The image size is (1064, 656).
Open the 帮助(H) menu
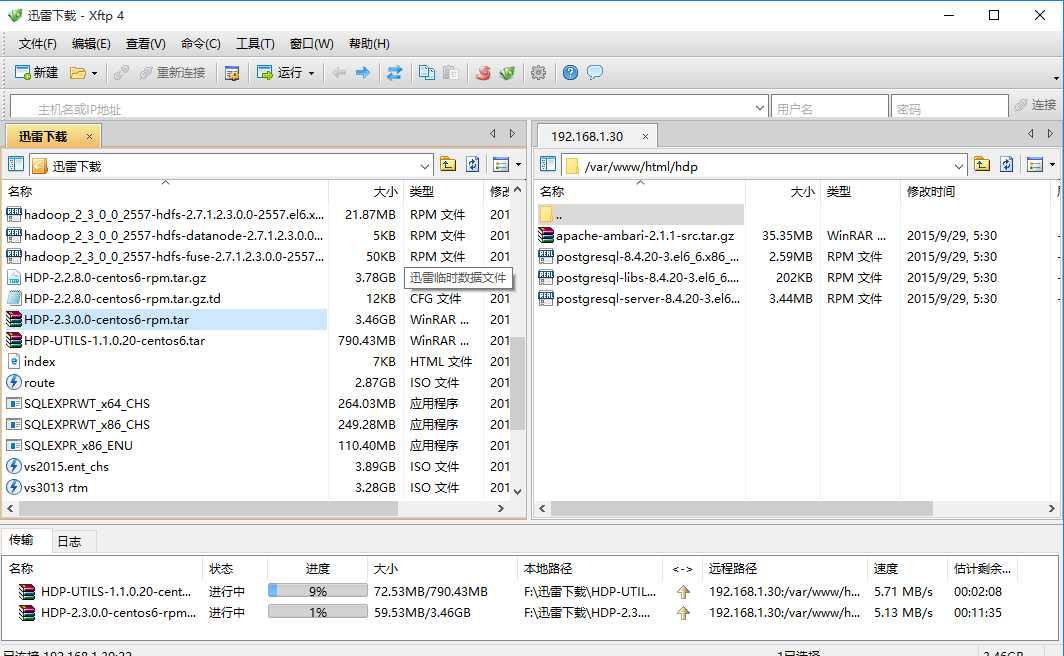(369, 43)
